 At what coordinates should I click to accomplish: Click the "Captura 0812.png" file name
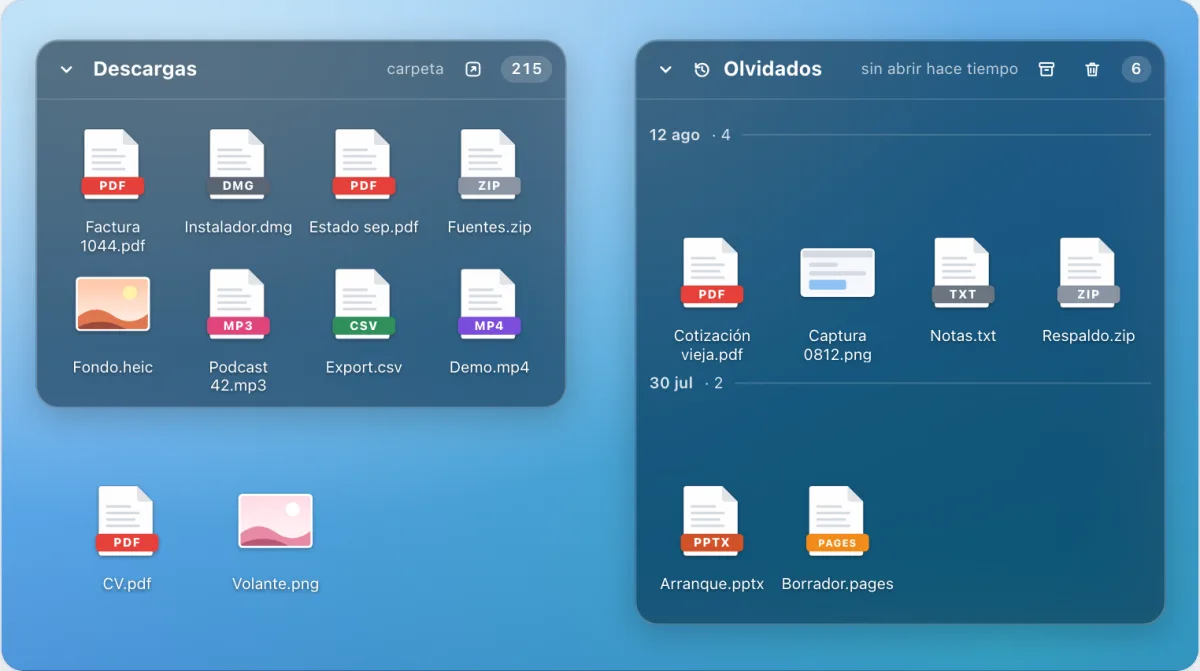[837, 345]
